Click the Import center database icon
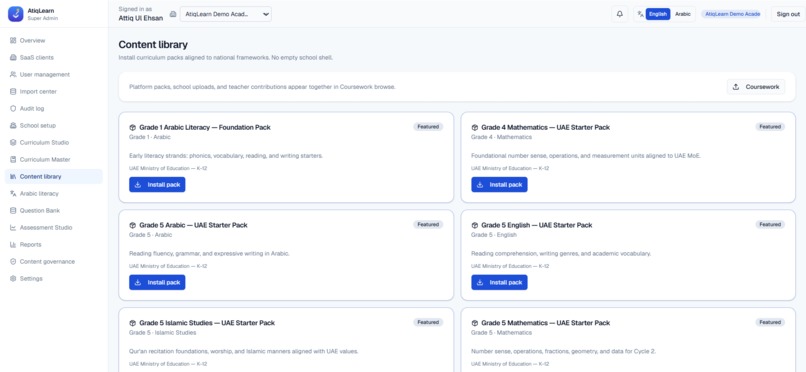 click(13, 91)
